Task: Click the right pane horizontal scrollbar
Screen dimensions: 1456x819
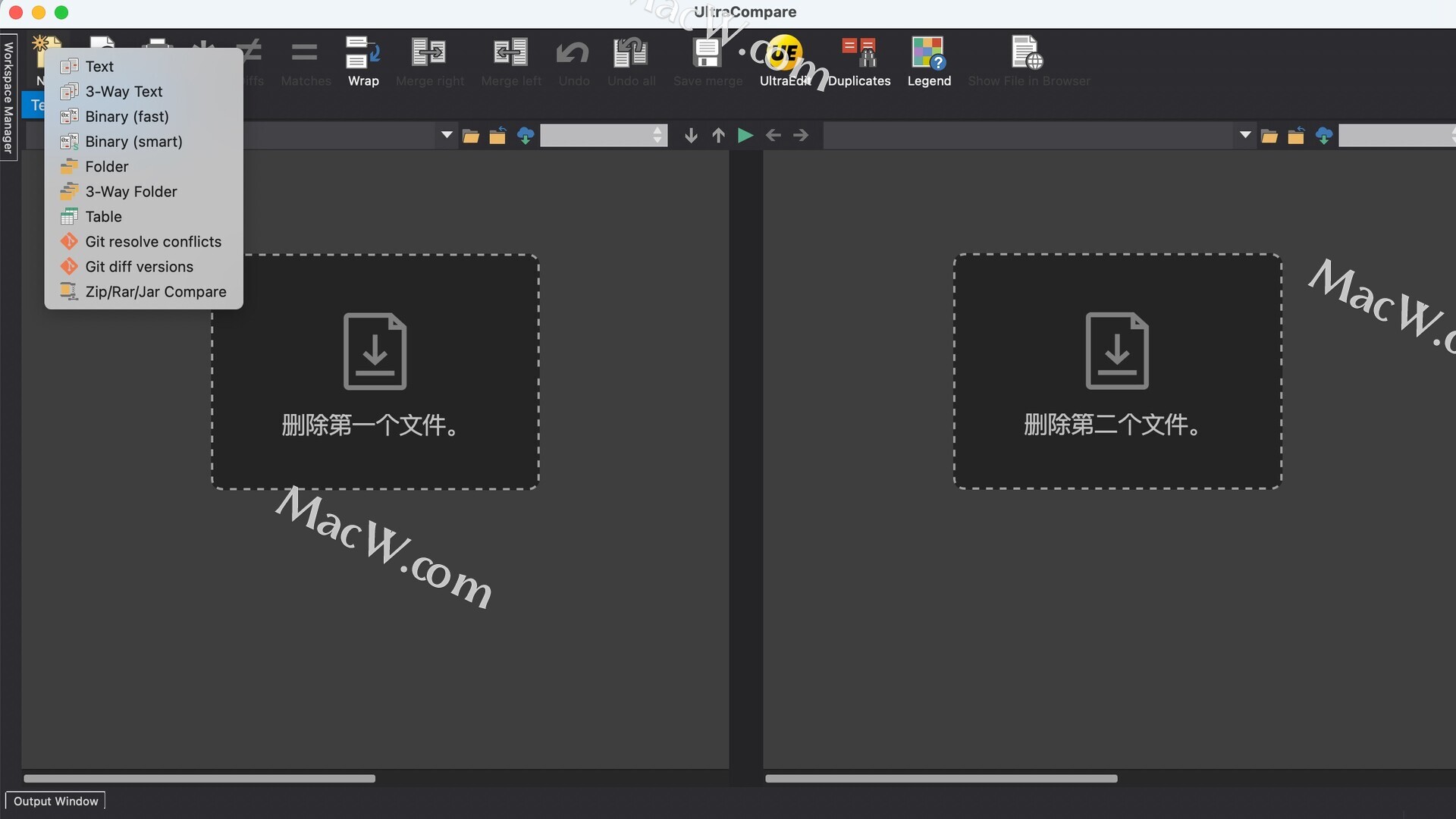Action: (941, 778)
